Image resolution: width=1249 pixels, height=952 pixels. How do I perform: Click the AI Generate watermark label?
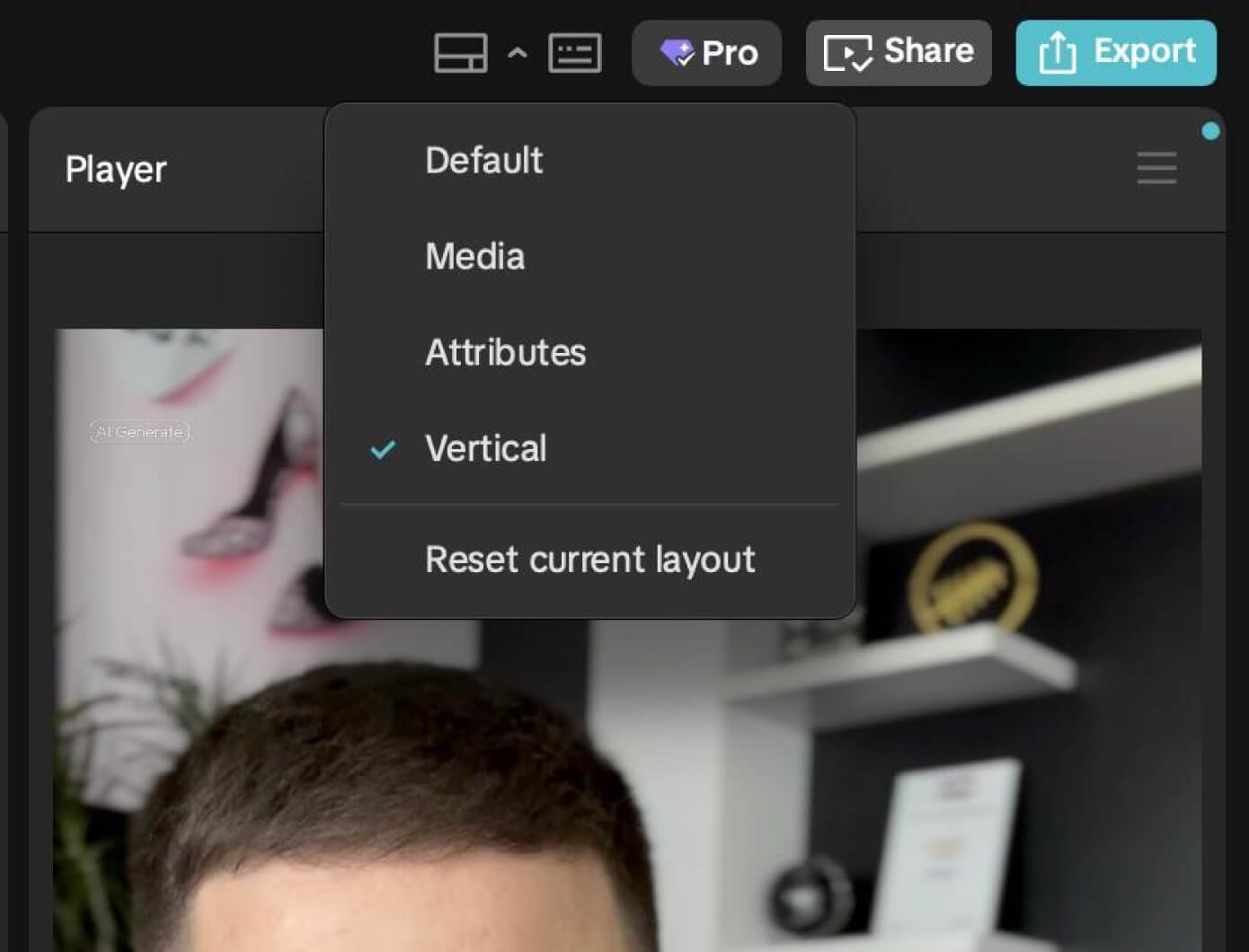140,432
